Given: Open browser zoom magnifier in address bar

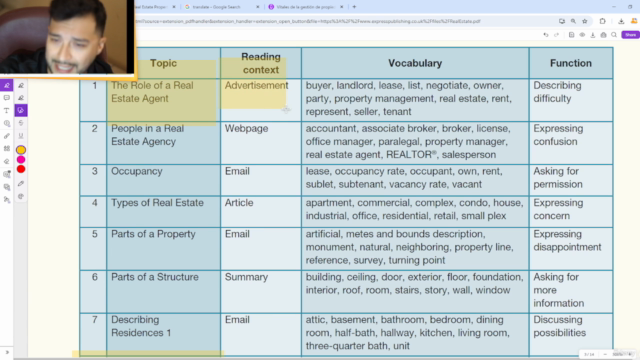Looking at the screenshot, I should click(x=573, y=21).
